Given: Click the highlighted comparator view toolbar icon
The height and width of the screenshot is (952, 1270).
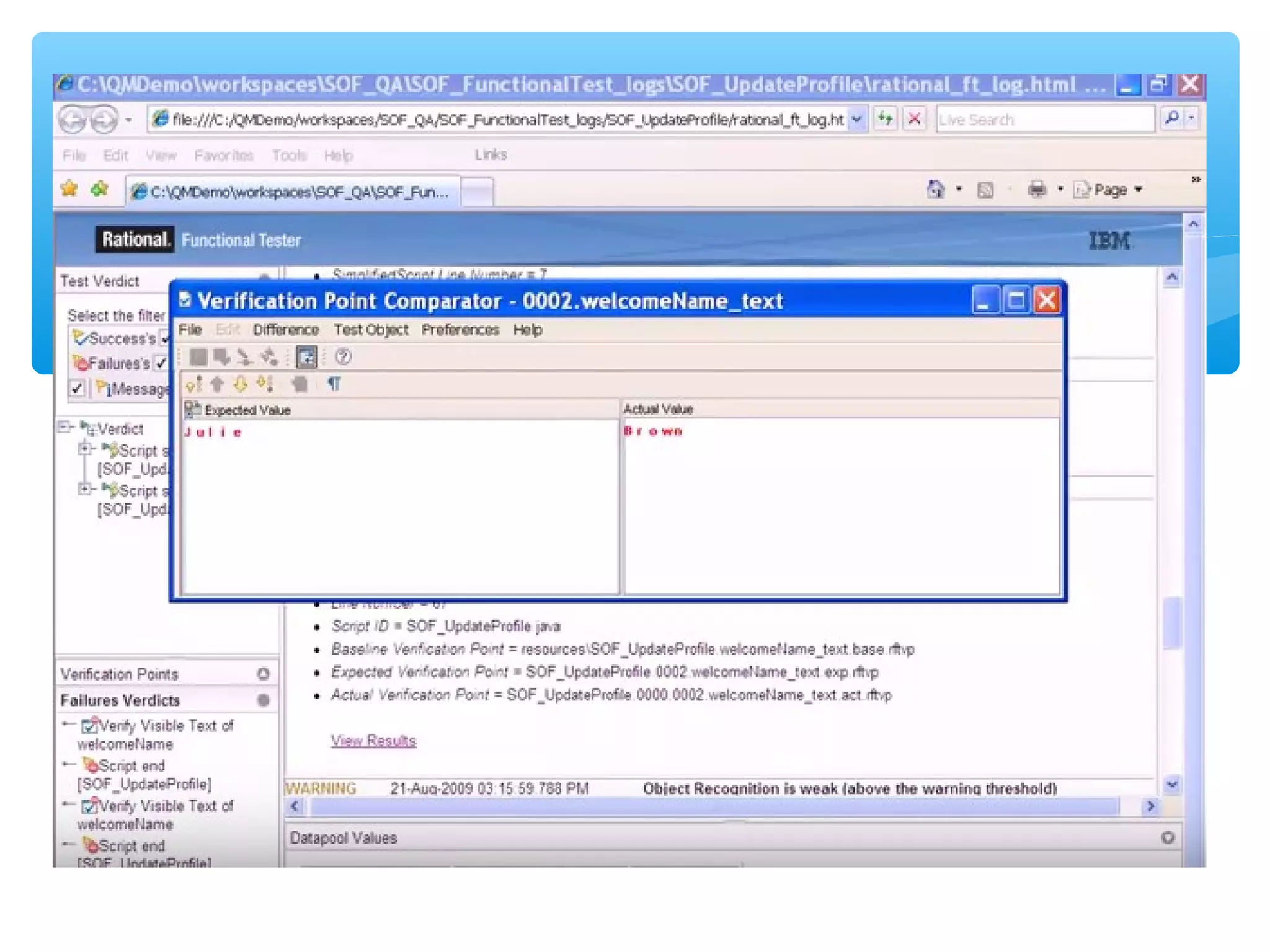Looking at the screenshot, I should point(306,357).
